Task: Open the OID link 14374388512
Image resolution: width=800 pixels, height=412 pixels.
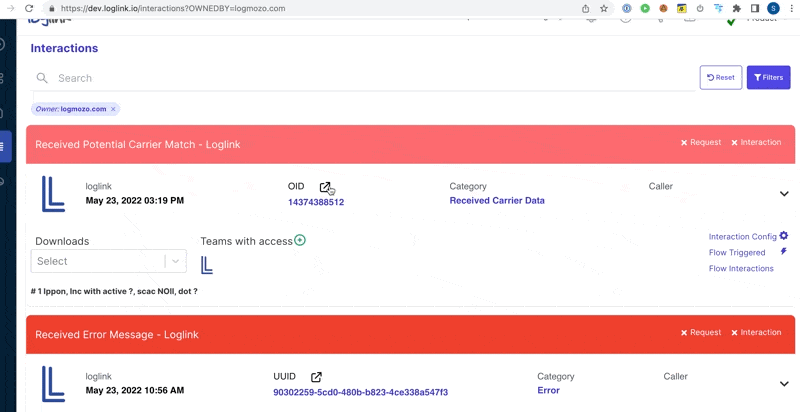Action: tap(316, 202)
